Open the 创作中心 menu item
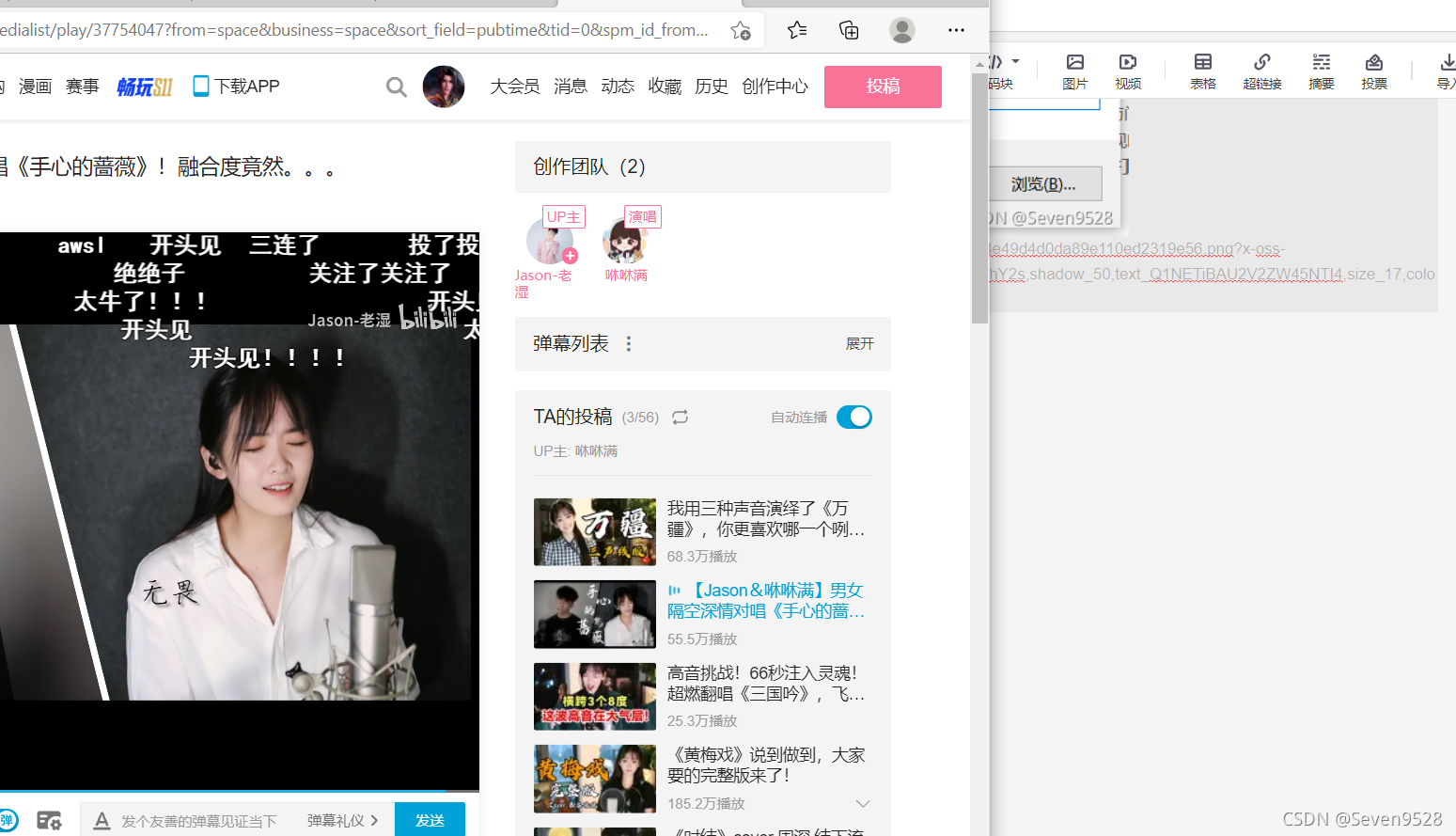Screen dimensions: 1456x836 774,86
